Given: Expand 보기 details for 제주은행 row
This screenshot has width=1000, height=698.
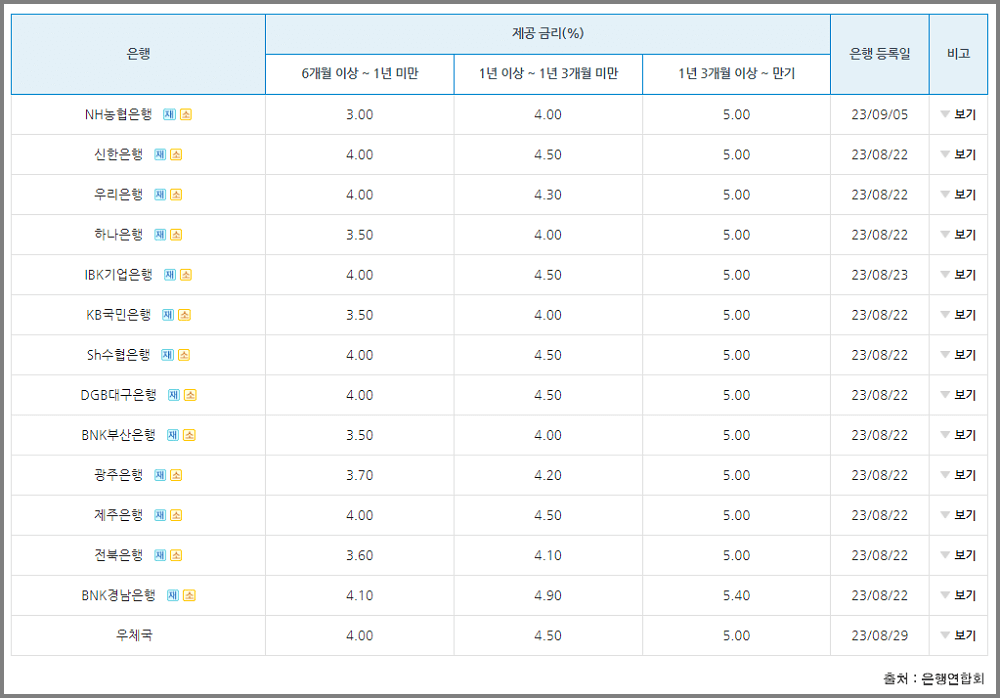Looking at the screenshot, I should coord(958,516).
